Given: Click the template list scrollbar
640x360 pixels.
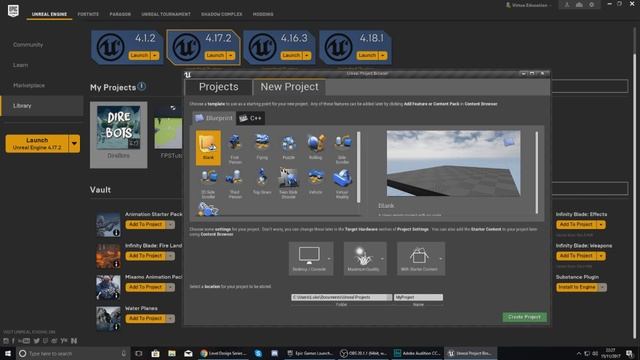Looking at the screenshot, I should click(x=359, y=167).
